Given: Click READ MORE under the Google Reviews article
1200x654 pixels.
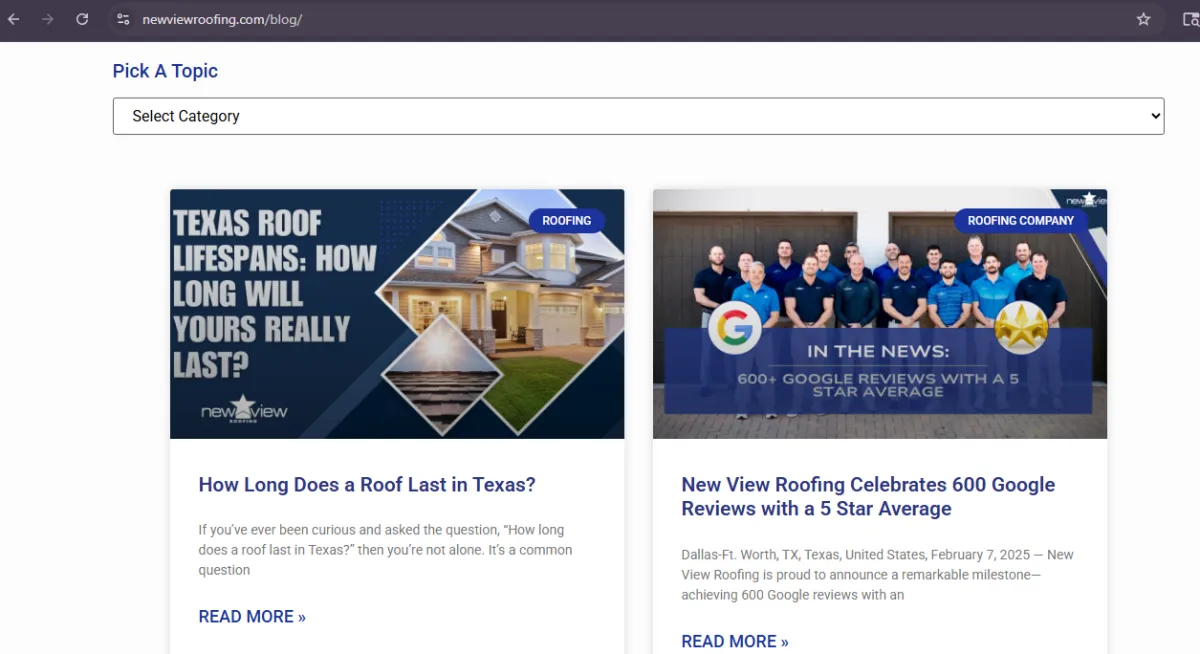Looking at the screenshot, I should (735, 642).
